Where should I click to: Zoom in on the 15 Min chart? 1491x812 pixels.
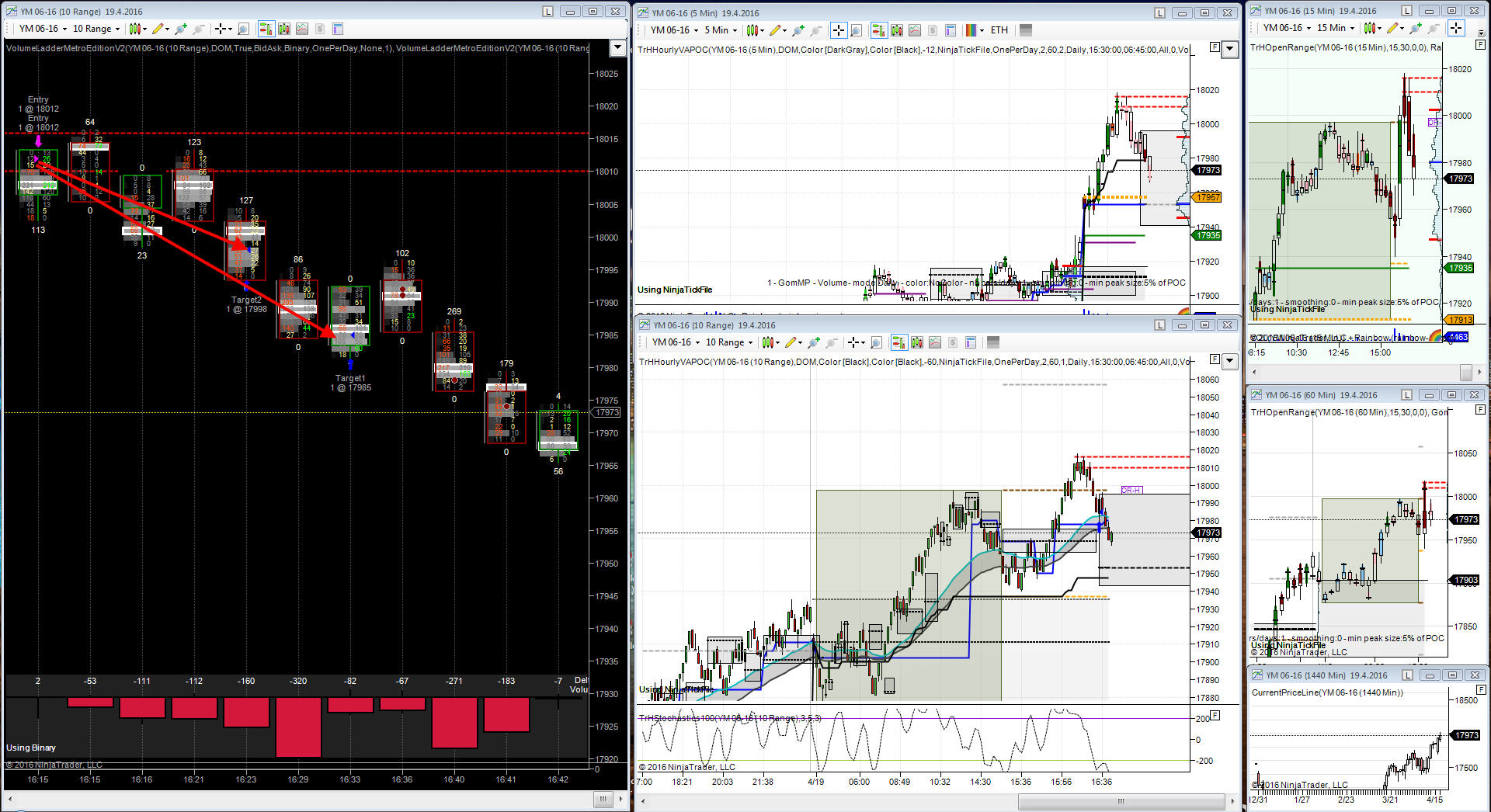pyautogui.click(x=1416, y=28)
